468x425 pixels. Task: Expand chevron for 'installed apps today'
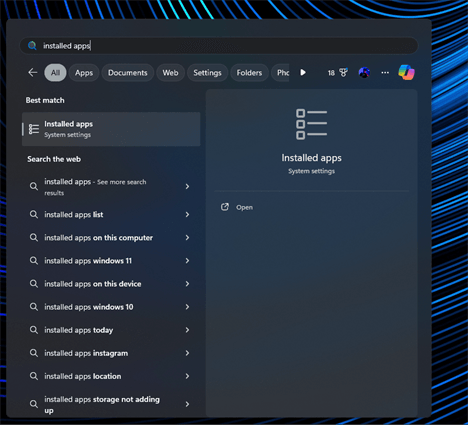tap(187, 330)
